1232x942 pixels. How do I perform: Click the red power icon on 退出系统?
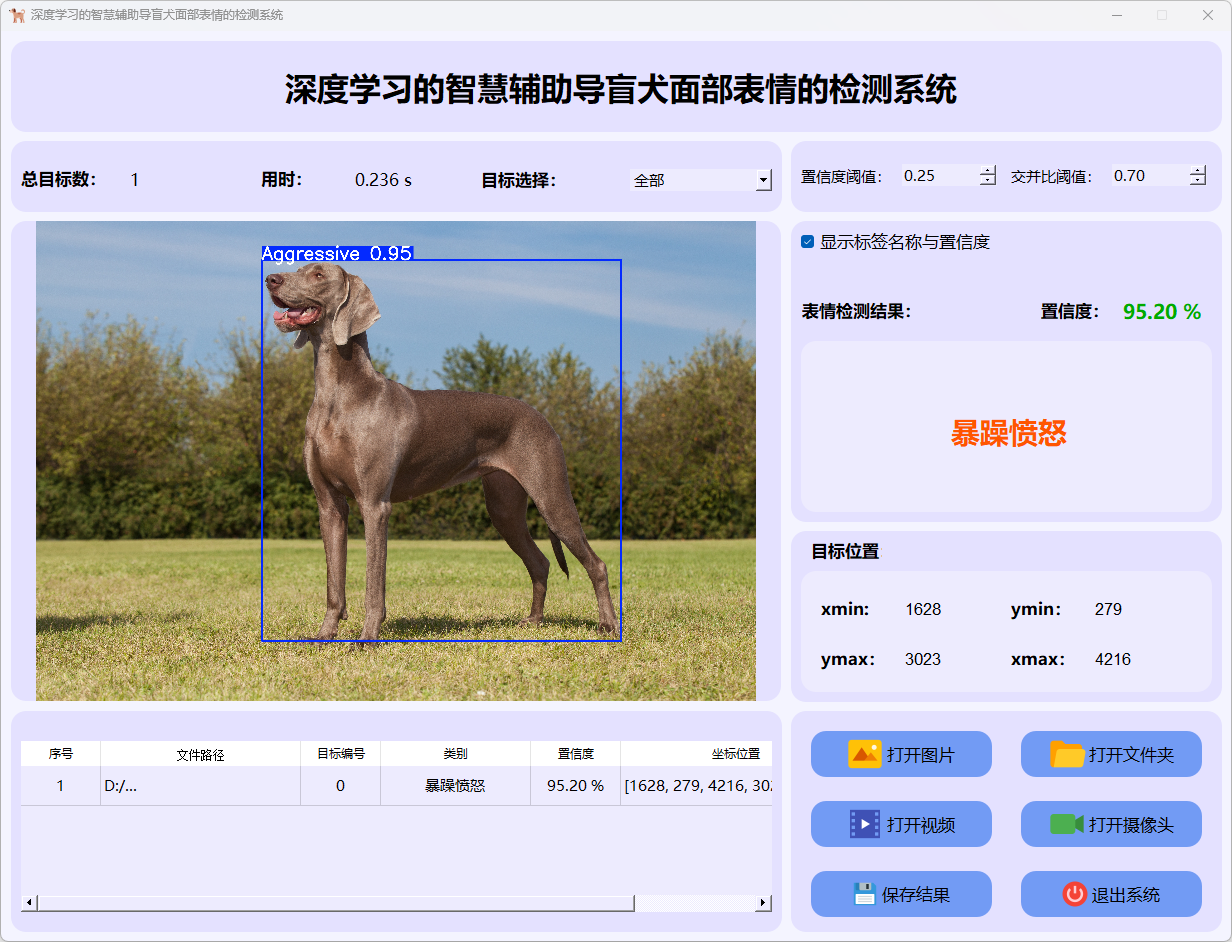click(1074, 894)
